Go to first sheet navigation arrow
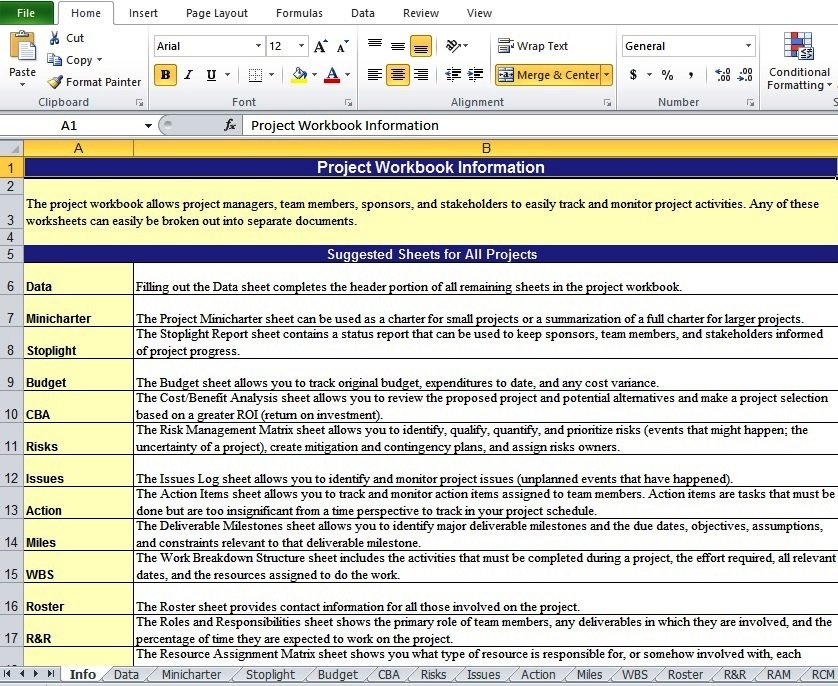 pyautogui.click(x=8, y=674)
